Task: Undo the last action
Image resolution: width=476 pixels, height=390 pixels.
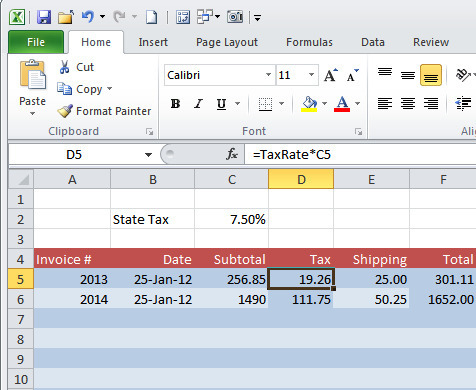Action: click(x=87, y=16)
